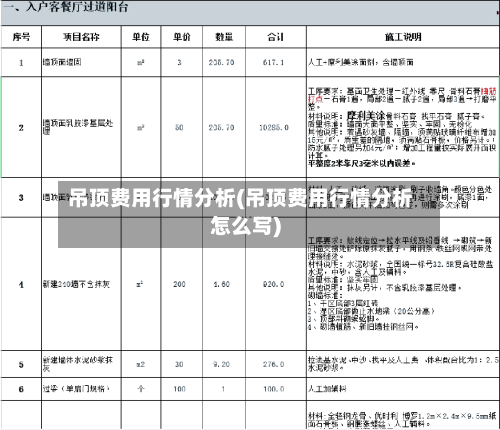
Task: Select the 砌墙植筋、新旧墙挂钢丝网 note line
Action: coord(363,327)
